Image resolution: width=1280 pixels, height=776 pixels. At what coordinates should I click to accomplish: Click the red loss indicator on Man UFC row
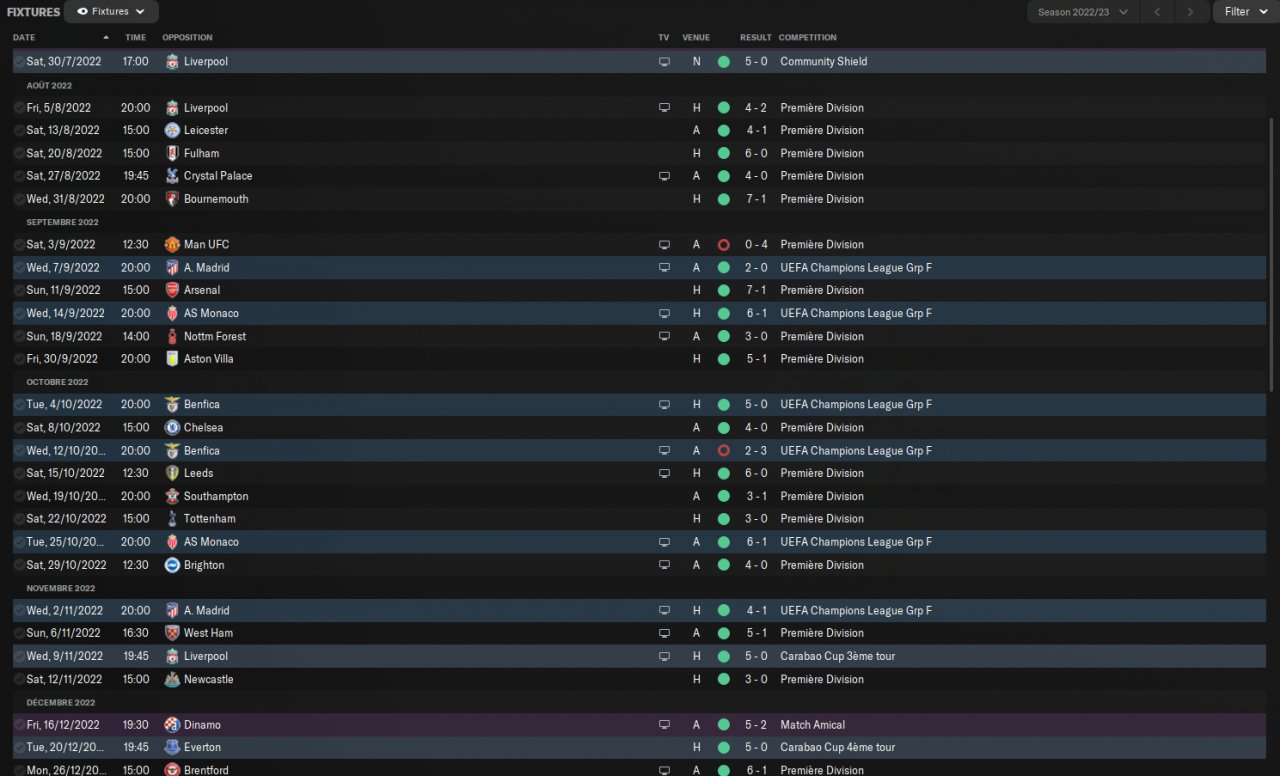point(723,245)
